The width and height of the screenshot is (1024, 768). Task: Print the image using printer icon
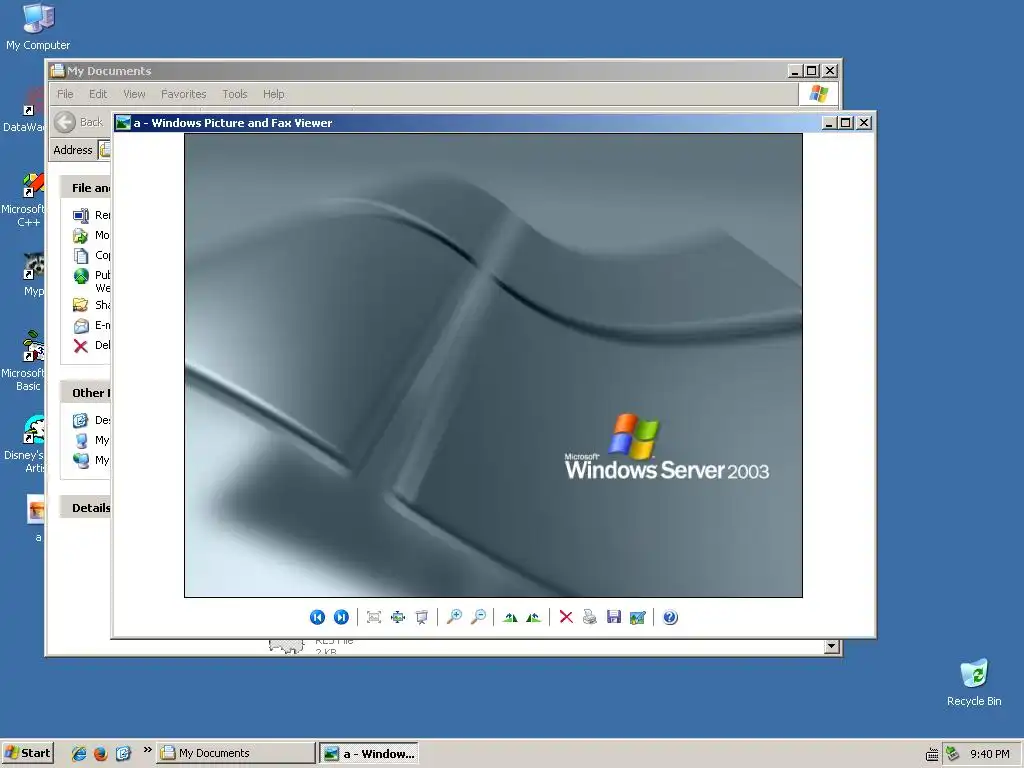(590, 617)
